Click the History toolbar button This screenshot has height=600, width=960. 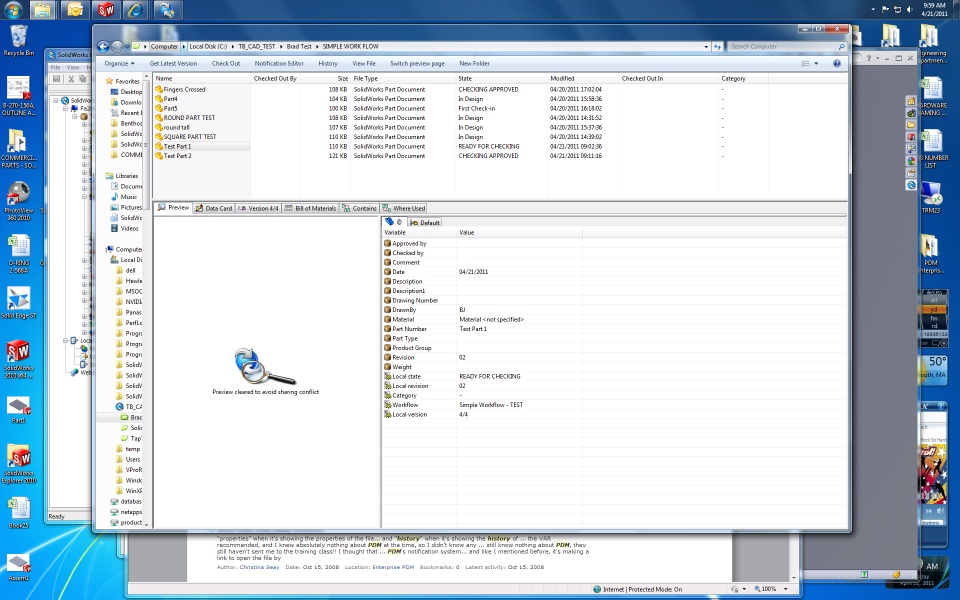tap(328, 64)
